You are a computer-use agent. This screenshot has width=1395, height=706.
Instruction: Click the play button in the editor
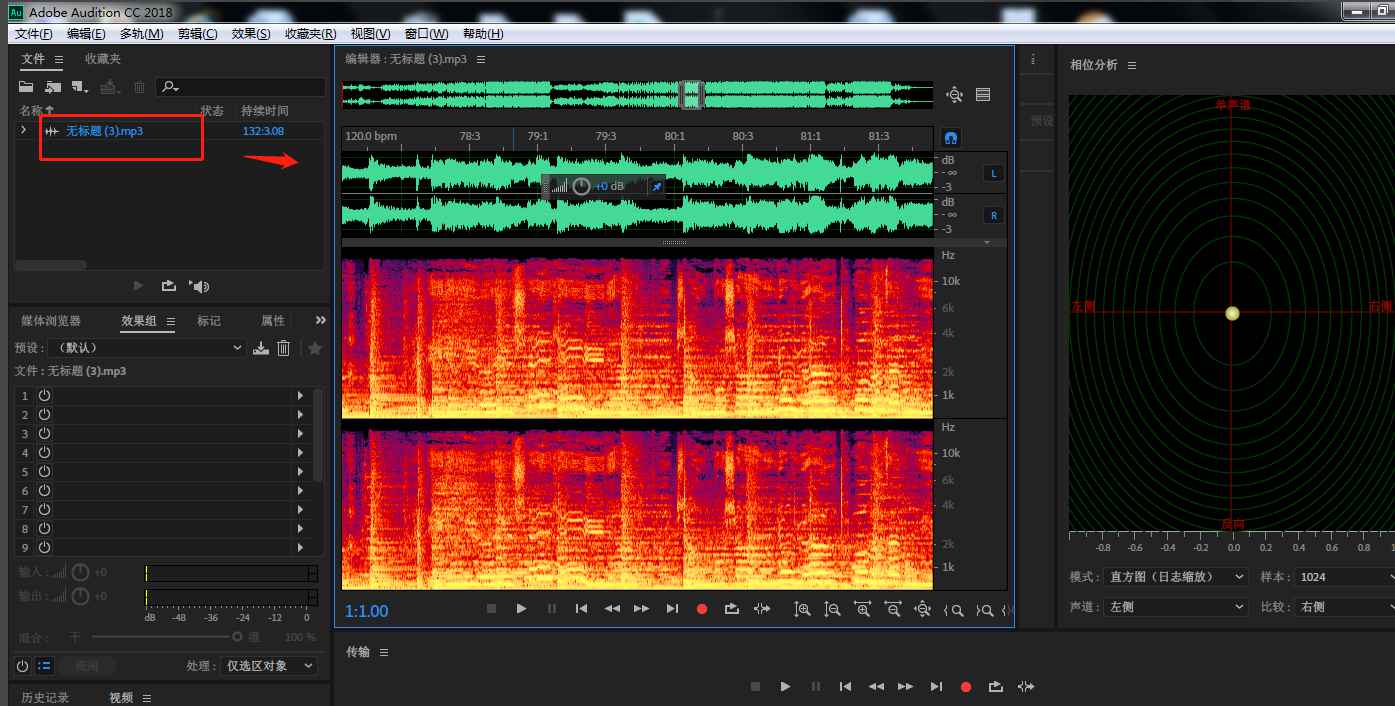coord(521,608)
